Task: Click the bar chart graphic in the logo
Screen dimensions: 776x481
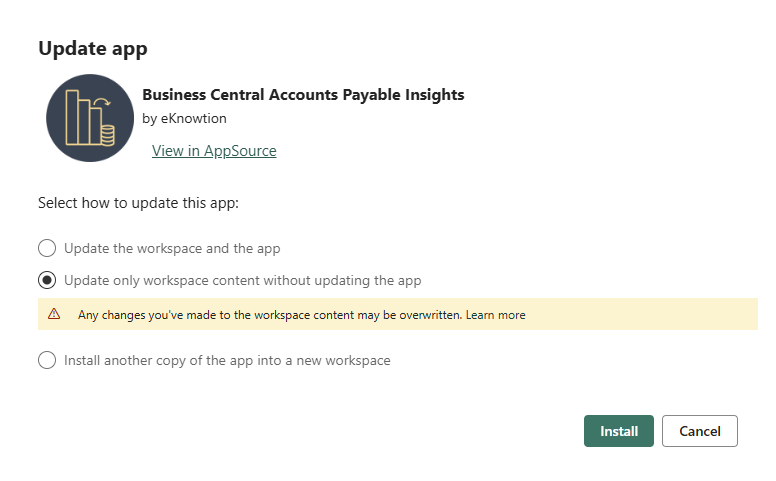Action: click(83, 117)
